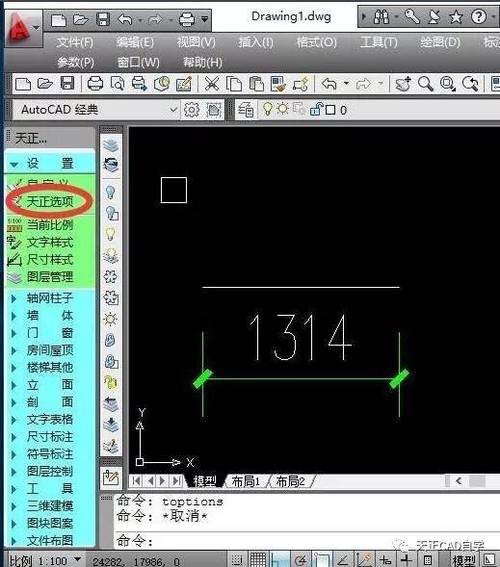The height and width of the screenshot is (567, 500).
Task: Select the Zoom Realtime magnifier
Action: tap(425, 84)
